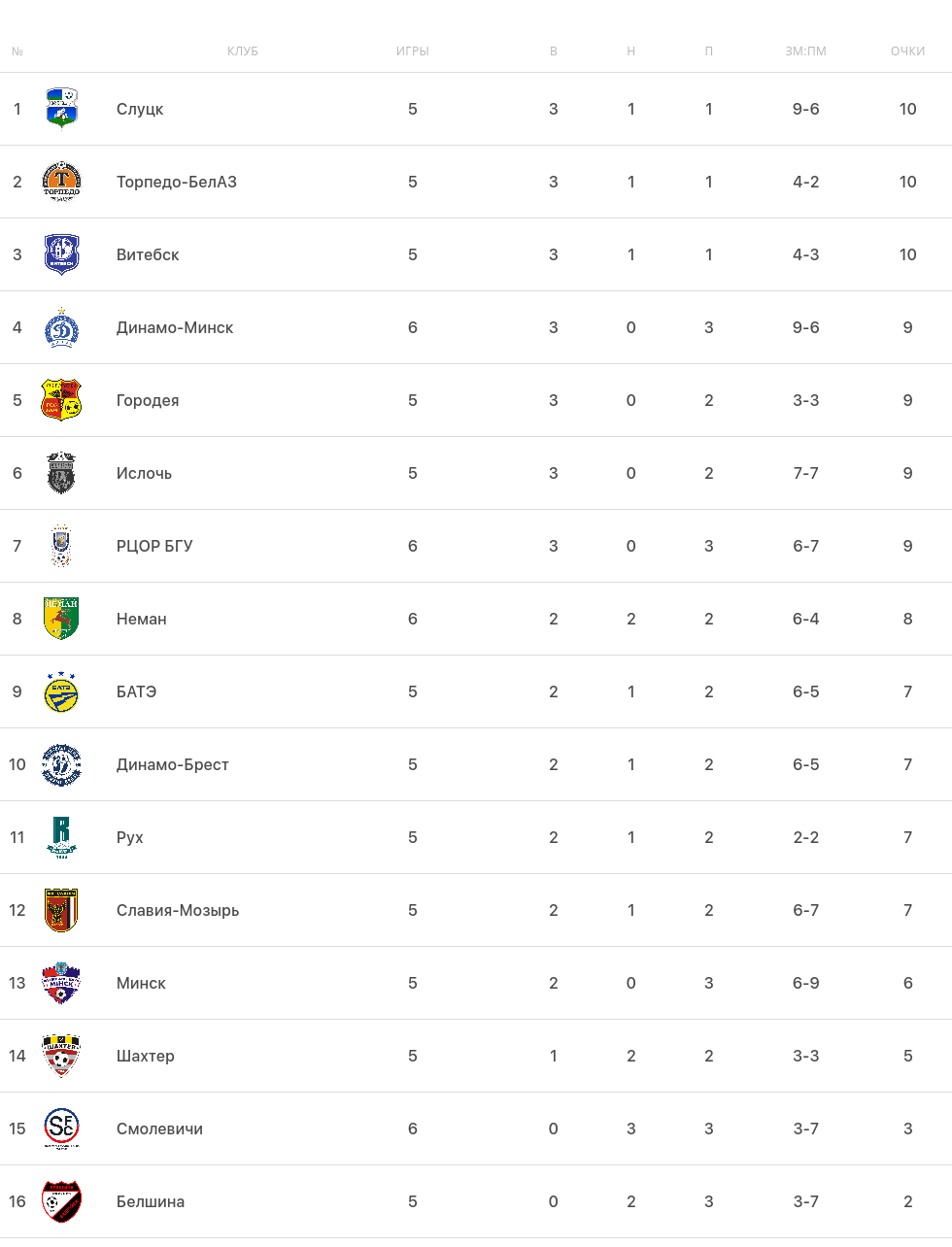Sort table by ОЧКИ column header

(x=907, y=51)
